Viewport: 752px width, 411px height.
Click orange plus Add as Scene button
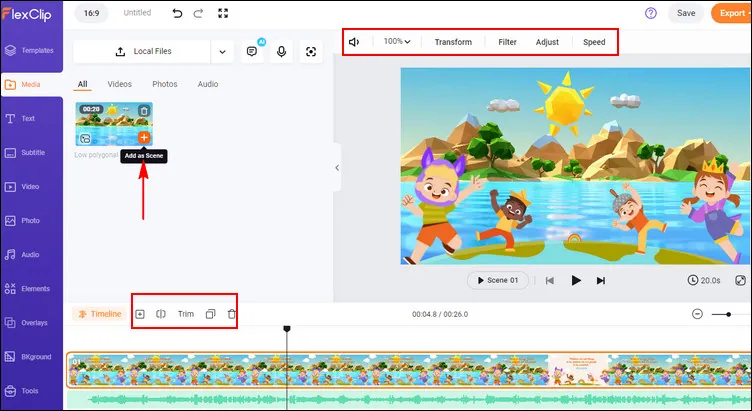[143, 137]
